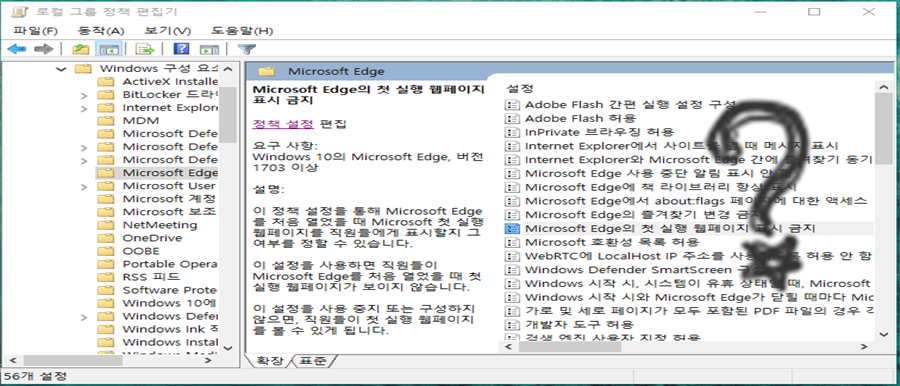
Task: Click policy icon beside Microsoft Edge의 즐겨찾기 변경
Action: 511,215
